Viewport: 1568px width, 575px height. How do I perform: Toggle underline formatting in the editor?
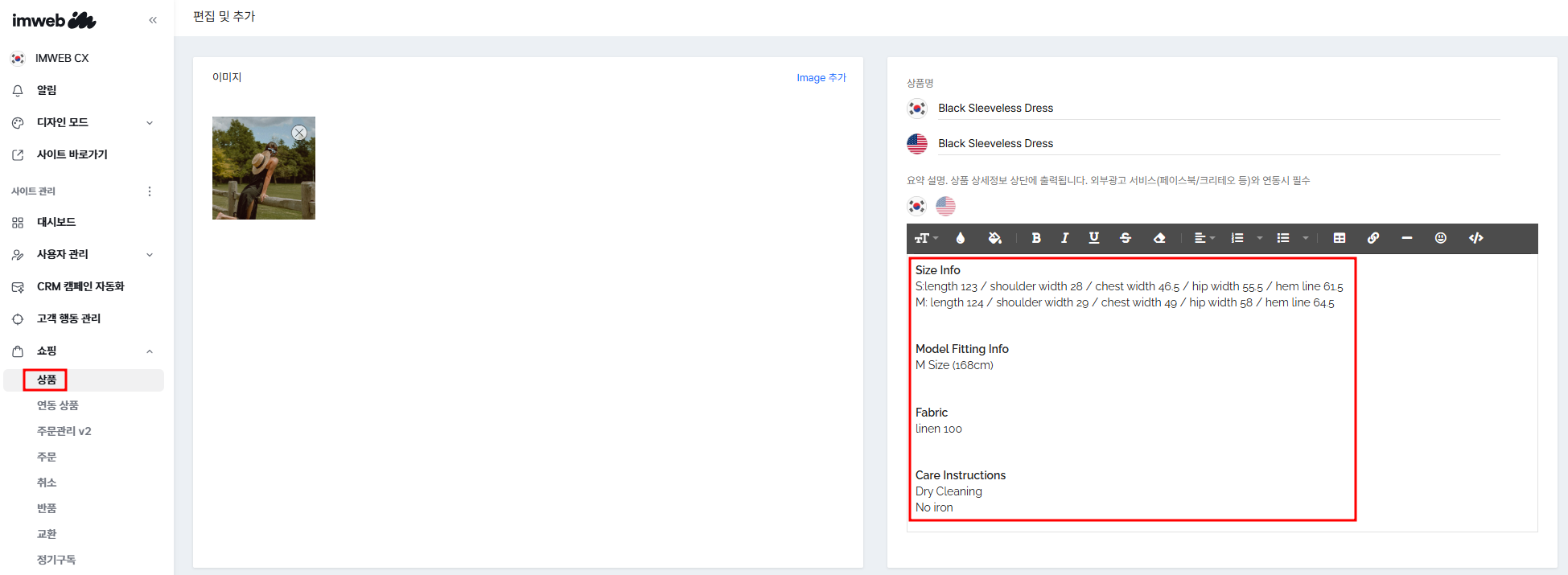1093,238
